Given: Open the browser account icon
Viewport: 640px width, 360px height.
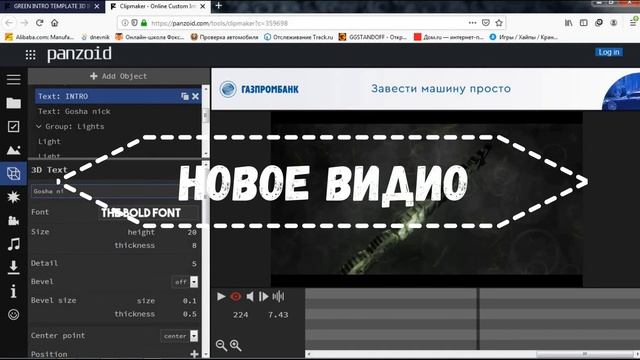Looking at the screenshot, I should (x=613, y=23).
